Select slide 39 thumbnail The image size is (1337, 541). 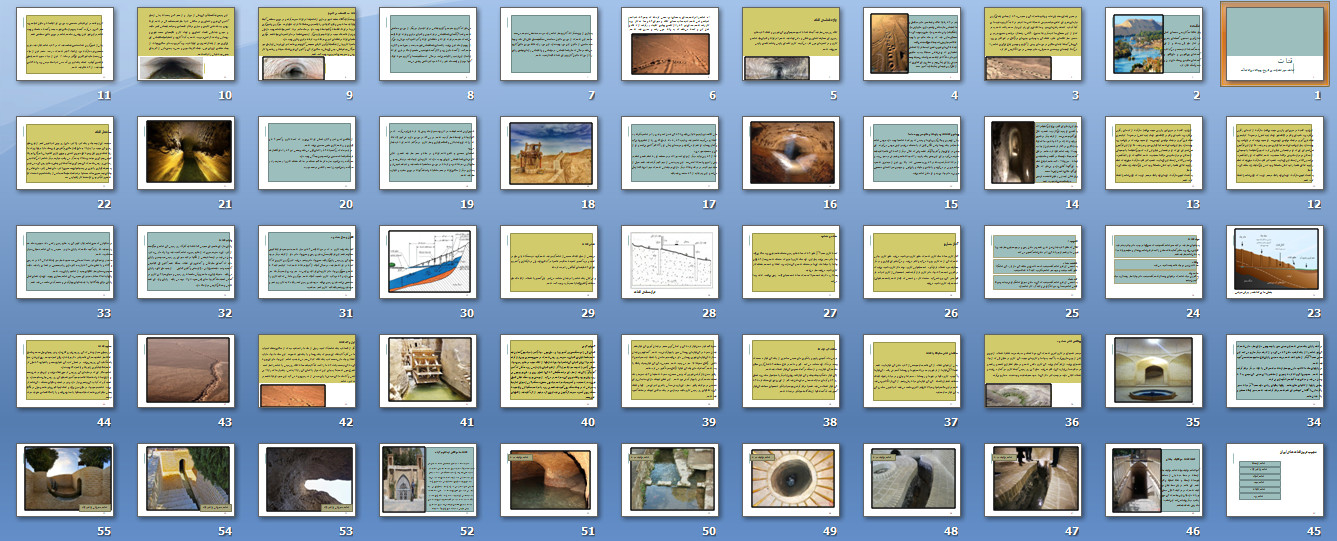pyautogui.click(x=670, y=371)
